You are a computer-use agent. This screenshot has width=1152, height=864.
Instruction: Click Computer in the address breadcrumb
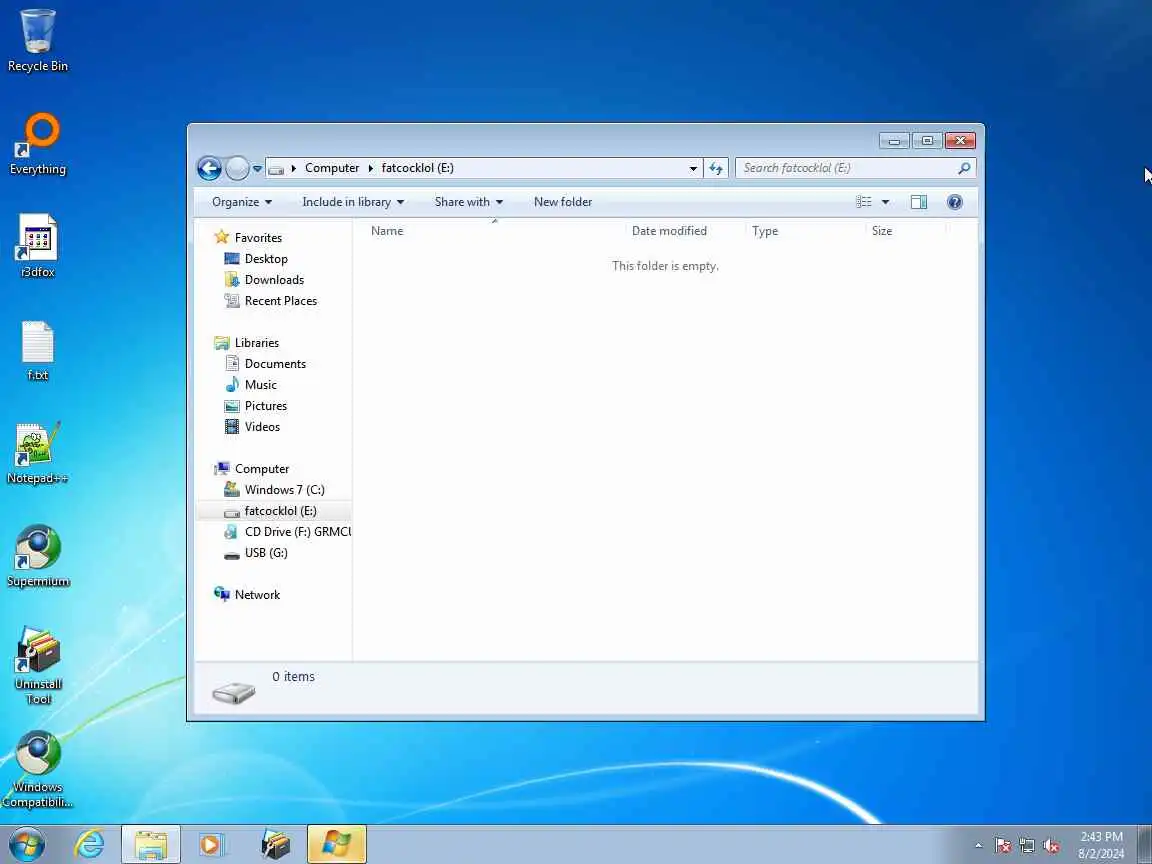(x=332, y=168)
